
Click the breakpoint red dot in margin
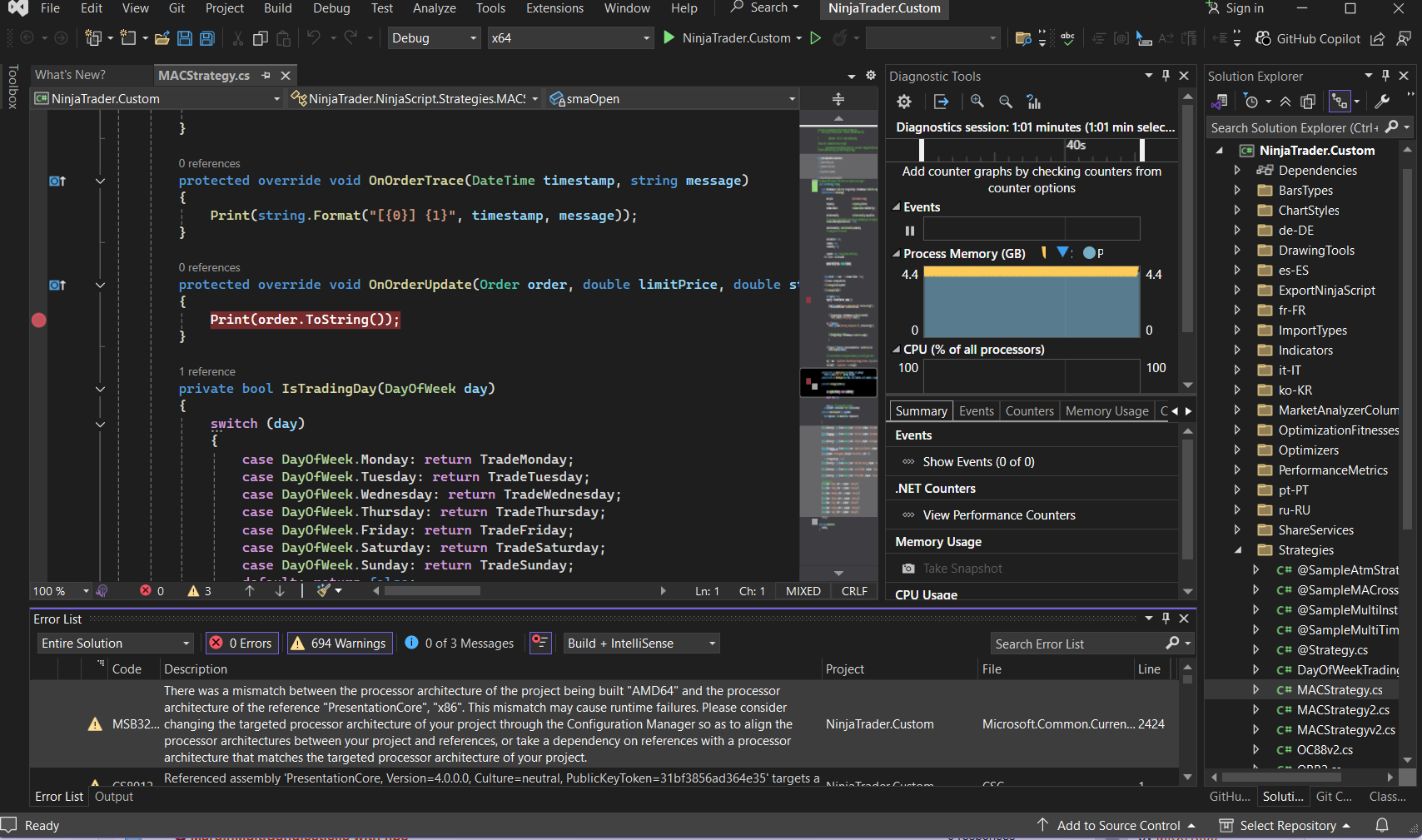click(x=39, y=320)
